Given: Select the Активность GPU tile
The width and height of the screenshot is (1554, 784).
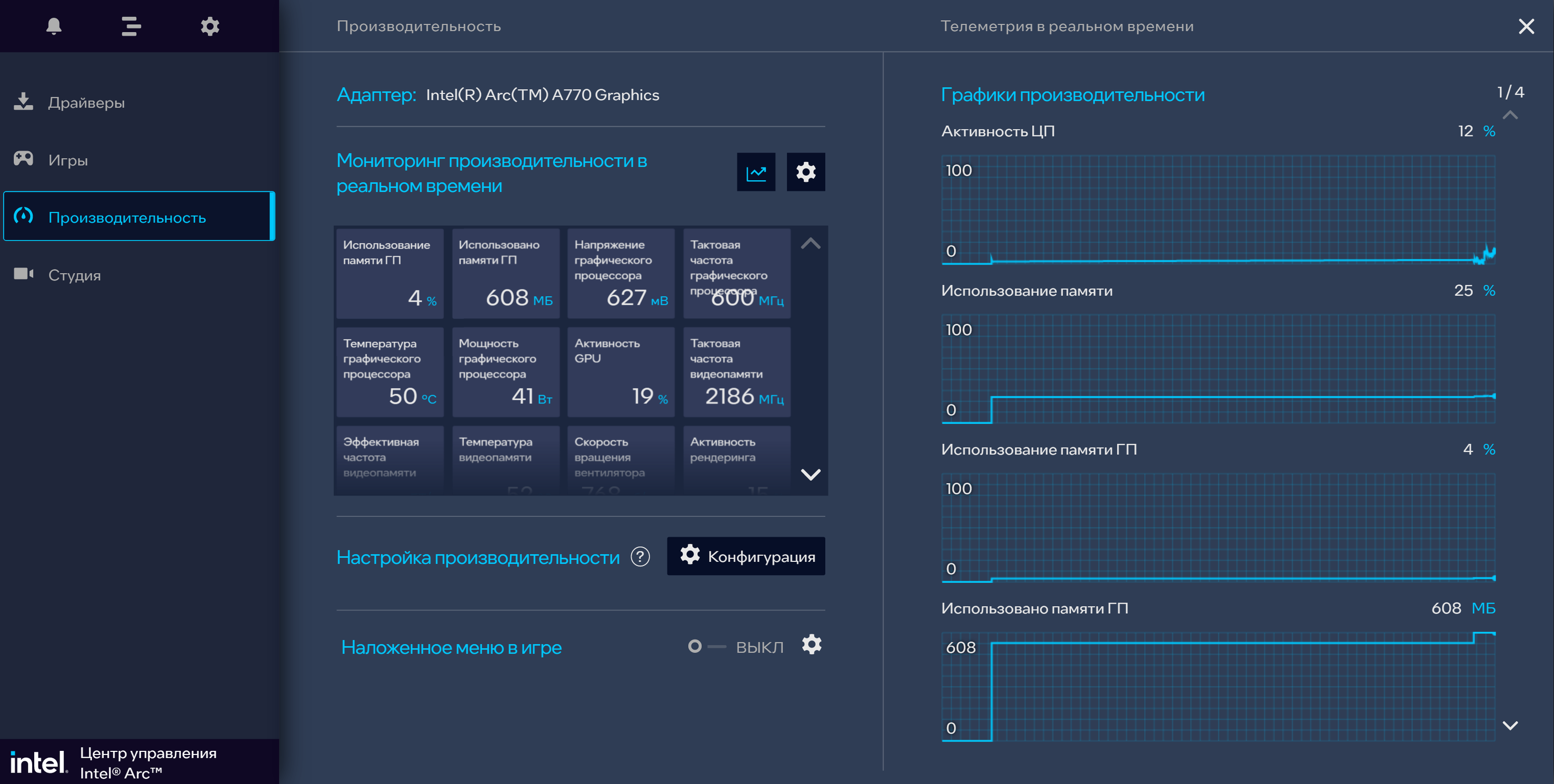Looking at the screenshot, I should pyautogui.click(x=621, y=372).
